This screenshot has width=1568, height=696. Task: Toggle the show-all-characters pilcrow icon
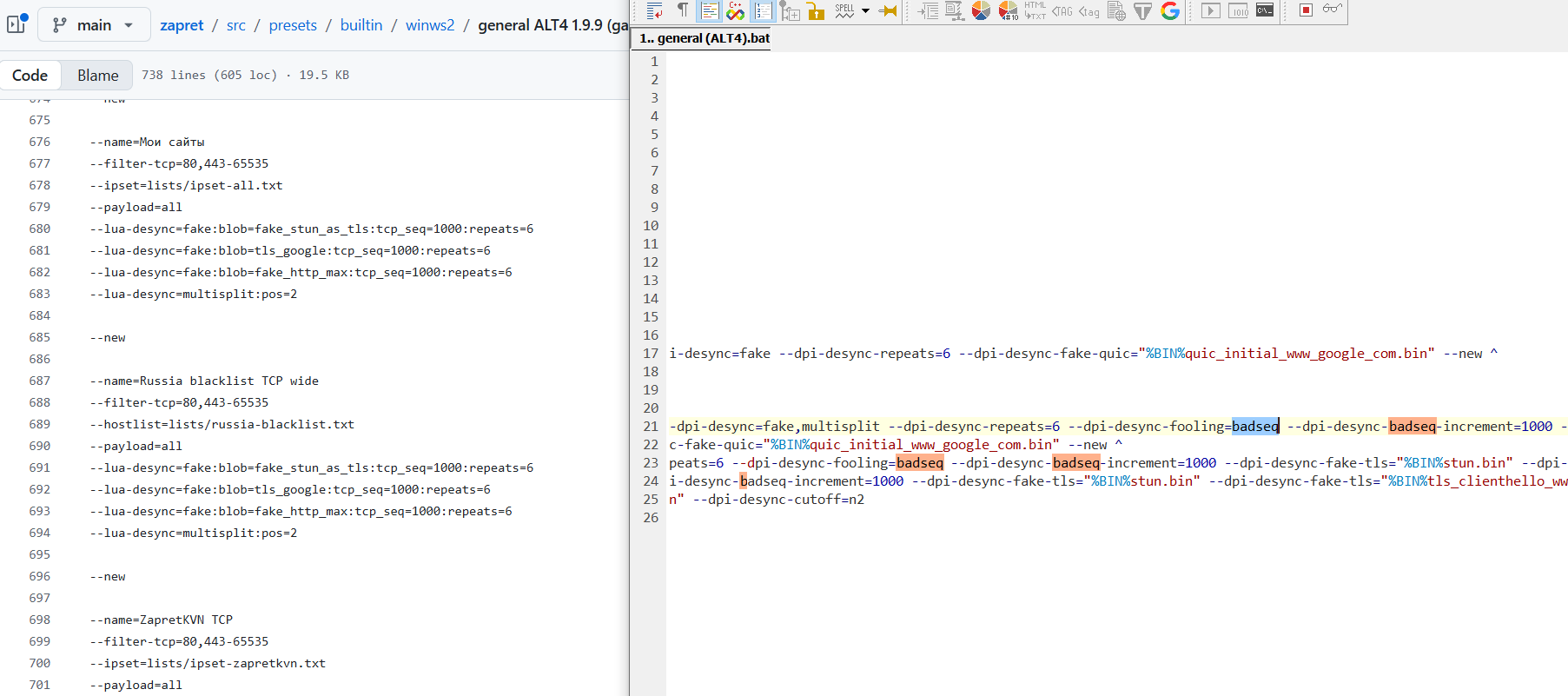pyautogui.click(x=683, y=10)
